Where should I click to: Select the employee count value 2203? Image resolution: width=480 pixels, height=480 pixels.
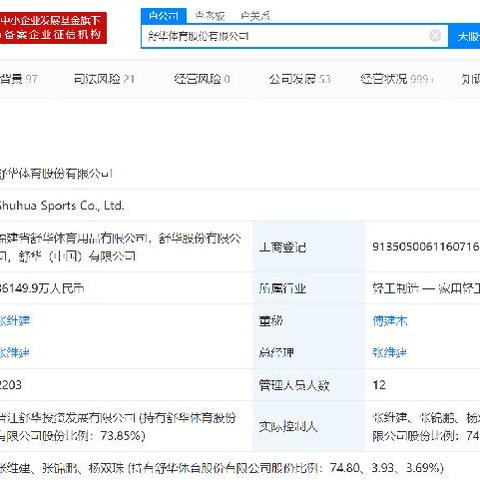pos(11,385)
